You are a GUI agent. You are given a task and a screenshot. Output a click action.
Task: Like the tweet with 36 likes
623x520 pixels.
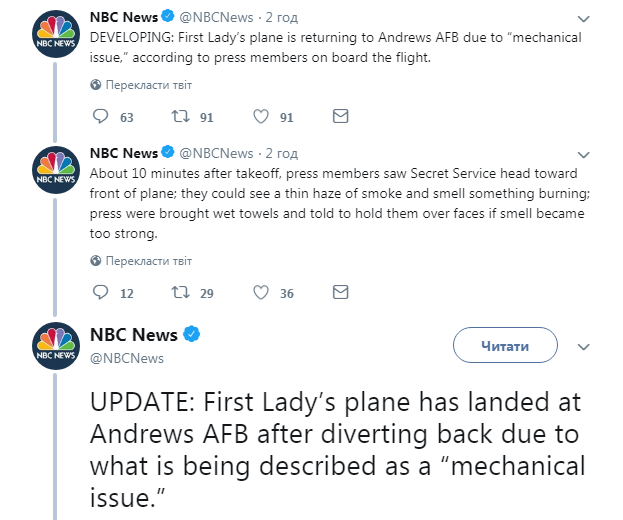261,293
